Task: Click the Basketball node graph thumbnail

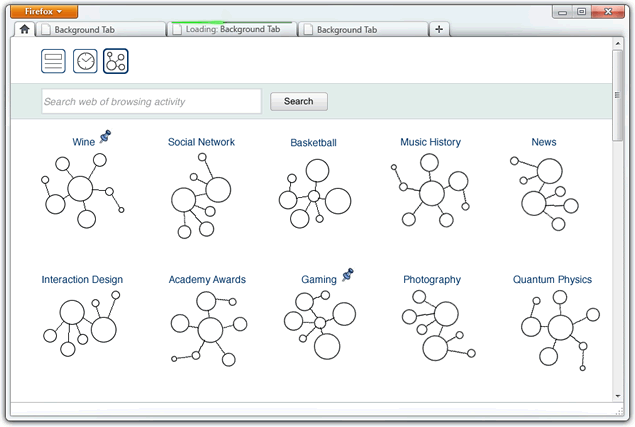Action: tap(314, 195)
